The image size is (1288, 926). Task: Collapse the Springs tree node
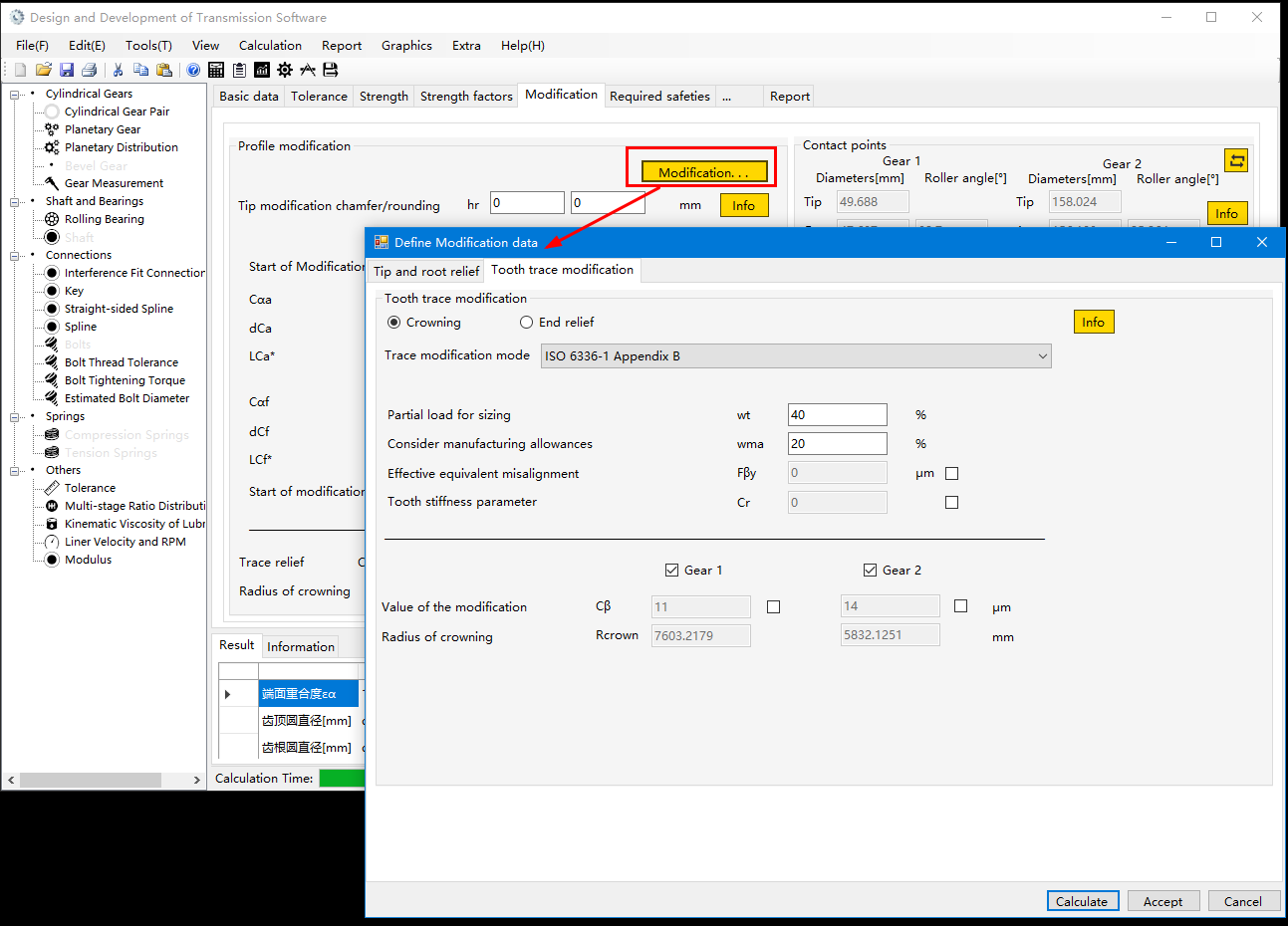(x=15, y=417)
